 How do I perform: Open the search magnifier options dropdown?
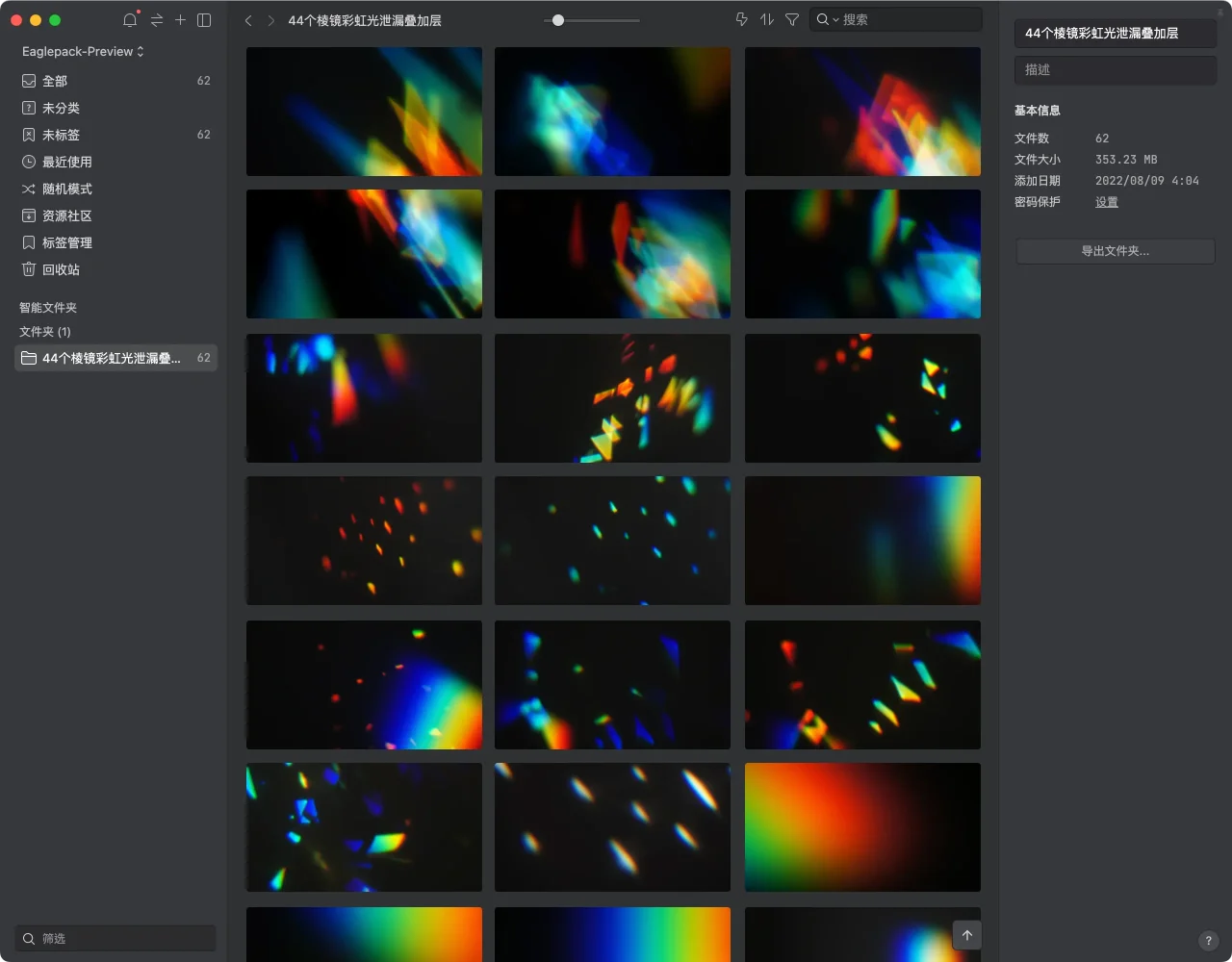click(x=828, y=19)
